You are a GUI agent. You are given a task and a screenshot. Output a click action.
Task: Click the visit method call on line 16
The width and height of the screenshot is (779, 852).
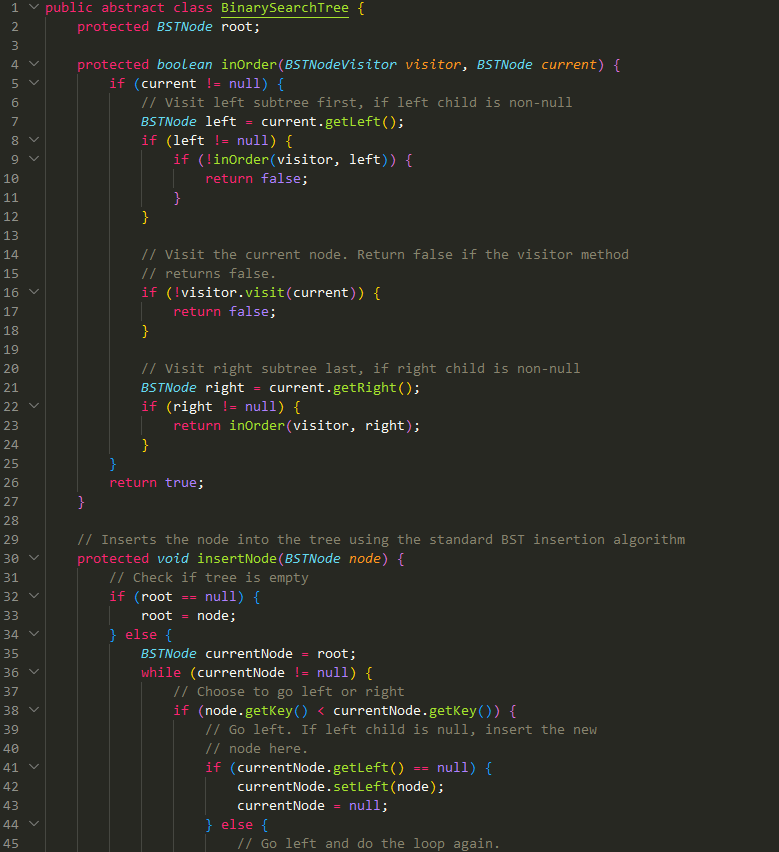pos(265,293)
